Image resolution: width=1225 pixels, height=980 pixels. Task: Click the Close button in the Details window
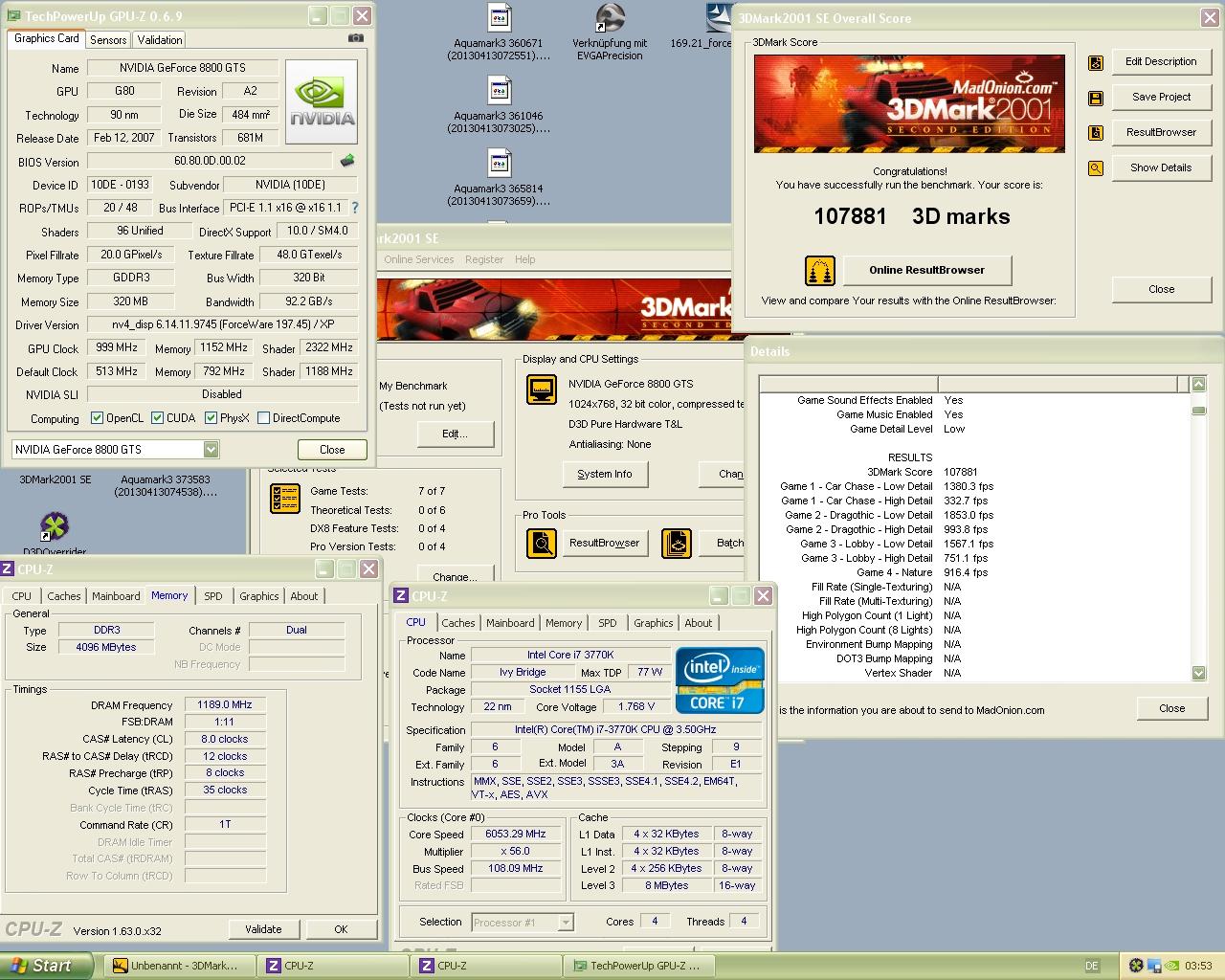click(1171, 709)
